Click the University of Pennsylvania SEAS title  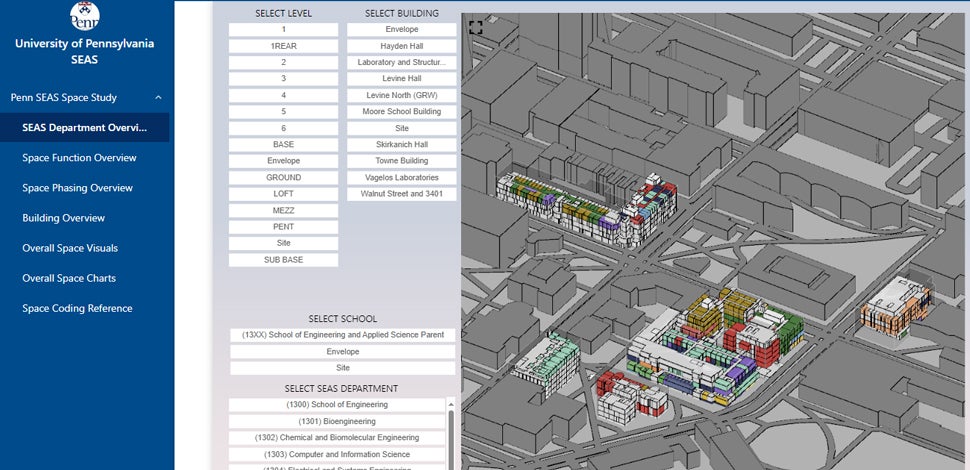[x=85, y=51]
